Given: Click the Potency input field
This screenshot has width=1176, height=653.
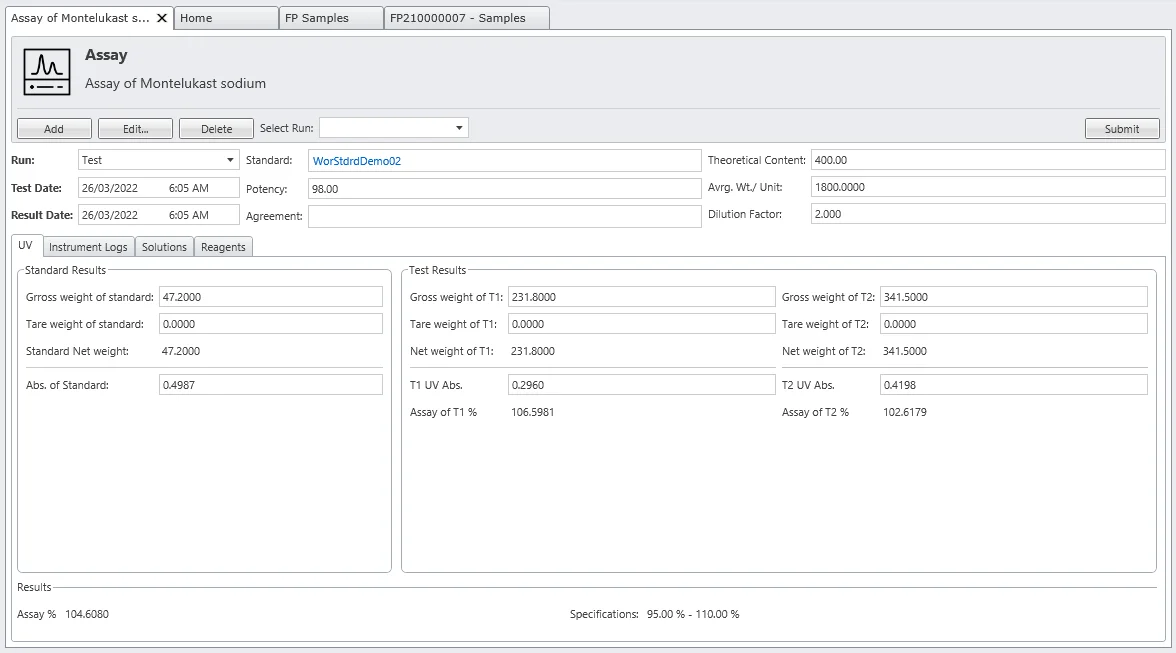Looking at the screenshot, I should point(504,189).
